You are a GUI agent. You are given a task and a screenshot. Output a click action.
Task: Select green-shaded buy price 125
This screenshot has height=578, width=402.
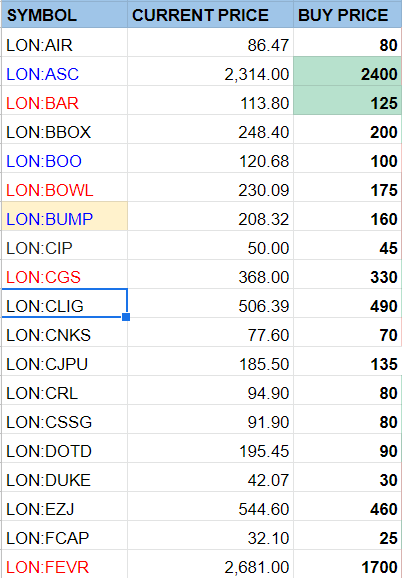point(347,100)
